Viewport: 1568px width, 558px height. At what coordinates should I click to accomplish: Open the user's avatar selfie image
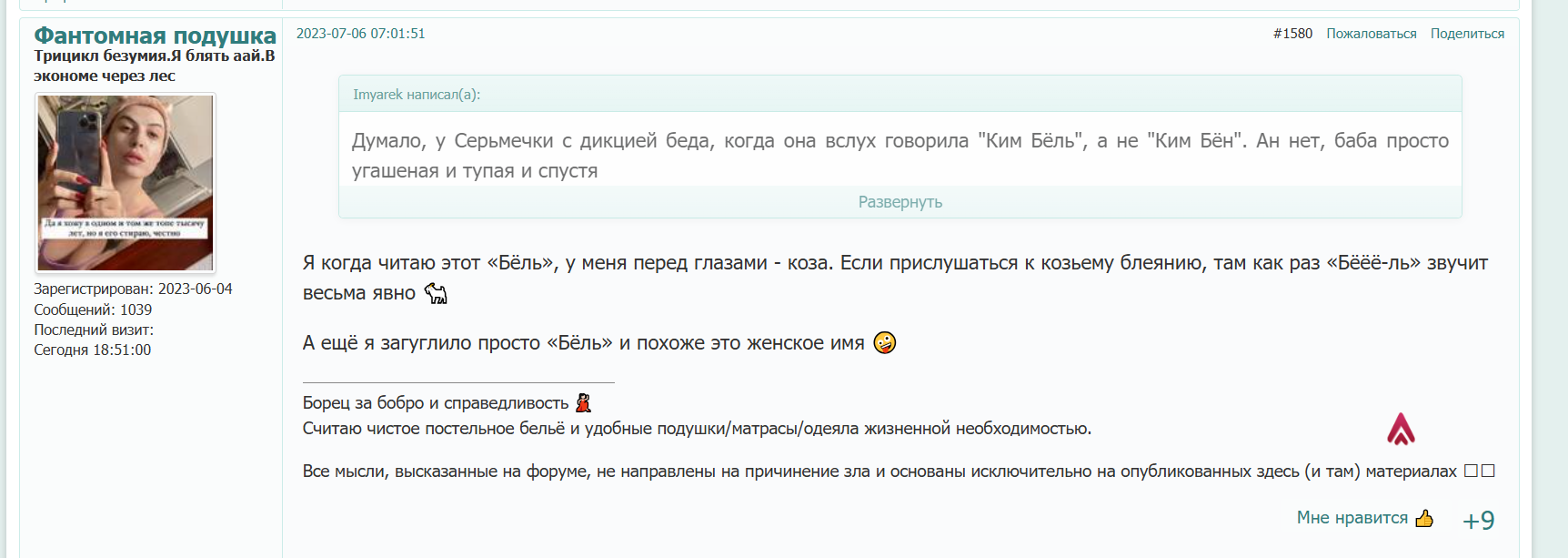pyautogui.click(x=126, y=182)
